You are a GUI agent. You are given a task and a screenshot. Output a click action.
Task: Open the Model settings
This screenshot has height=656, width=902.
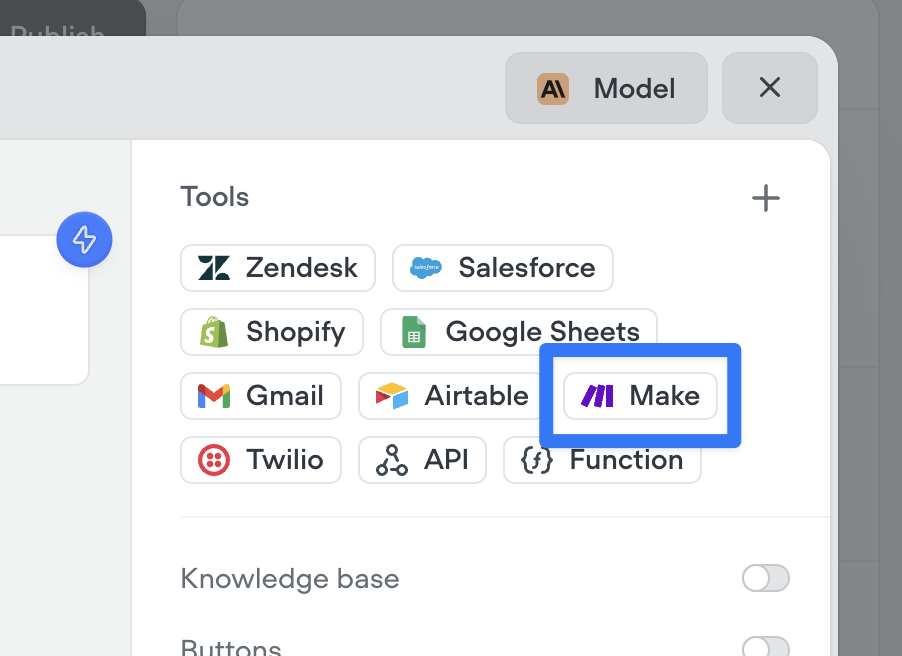(605, 88)
